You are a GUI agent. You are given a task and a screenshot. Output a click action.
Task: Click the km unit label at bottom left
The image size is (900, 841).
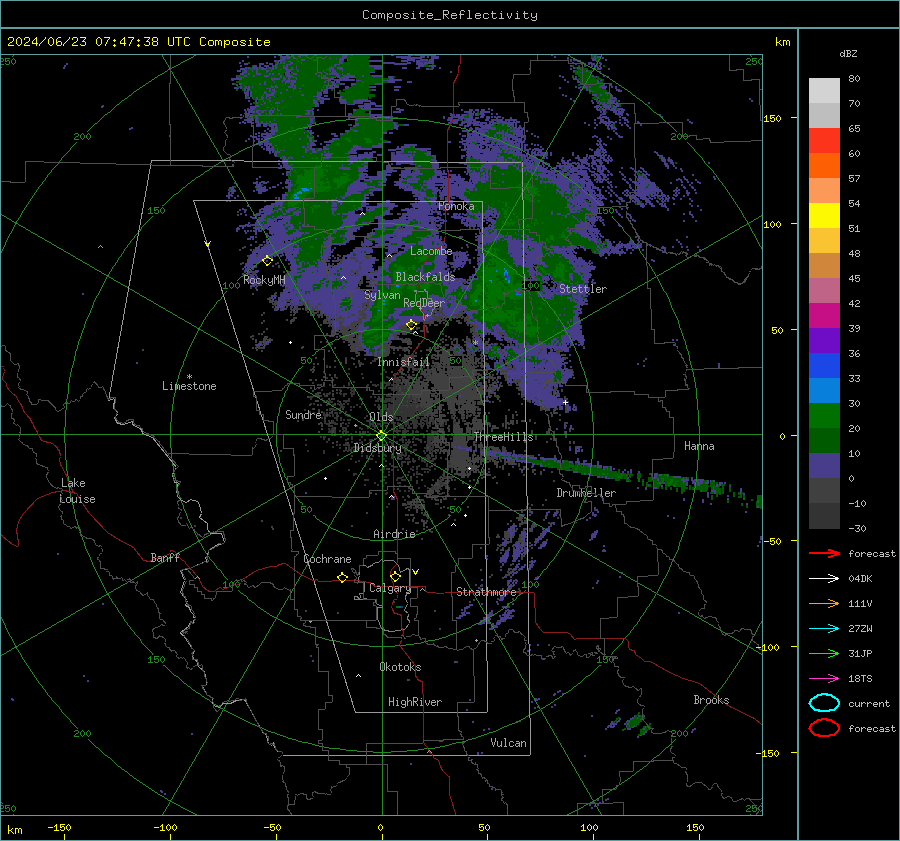click(x=14, y=830)
